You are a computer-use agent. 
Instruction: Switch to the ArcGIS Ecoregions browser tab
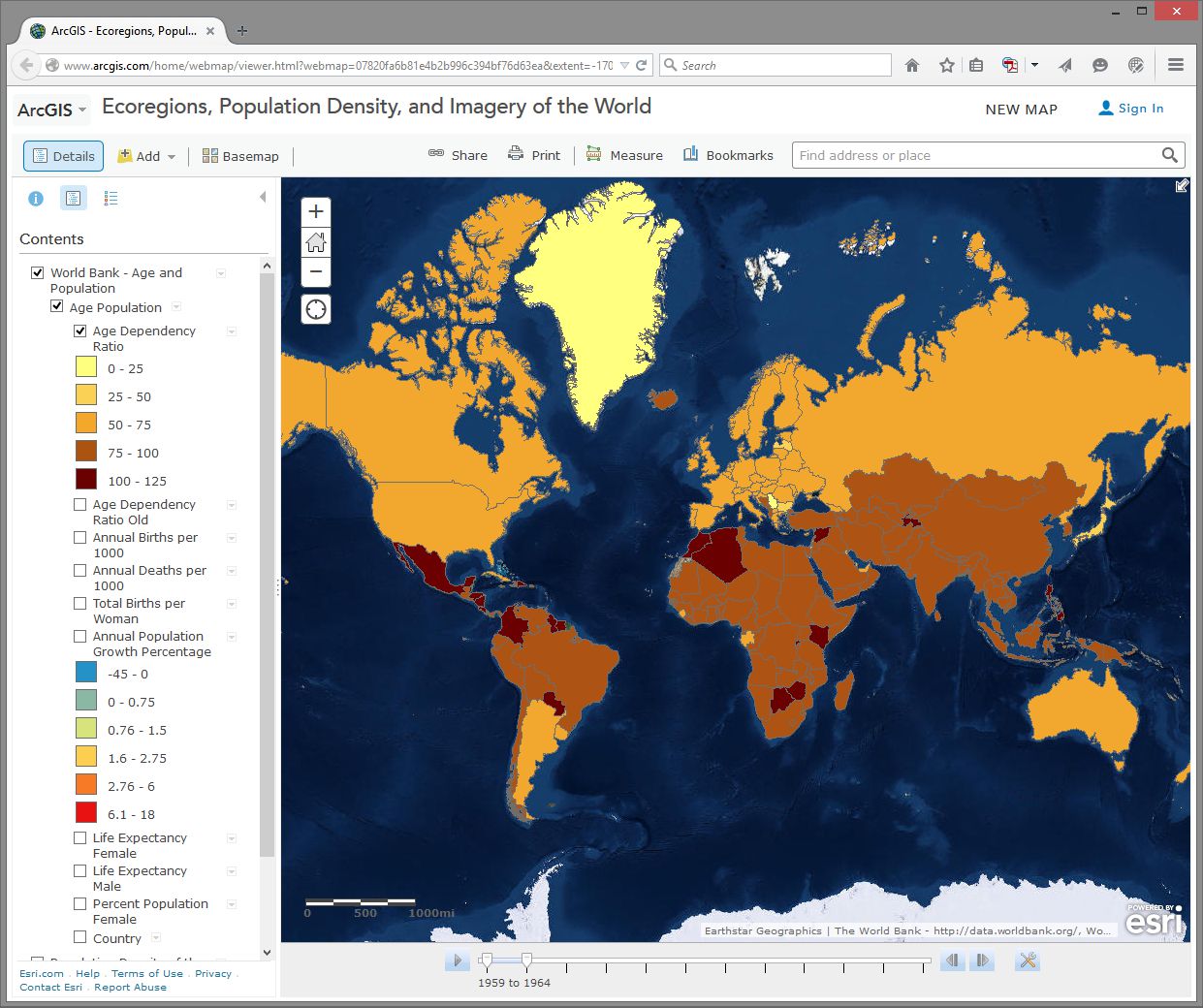coord(116,30)
